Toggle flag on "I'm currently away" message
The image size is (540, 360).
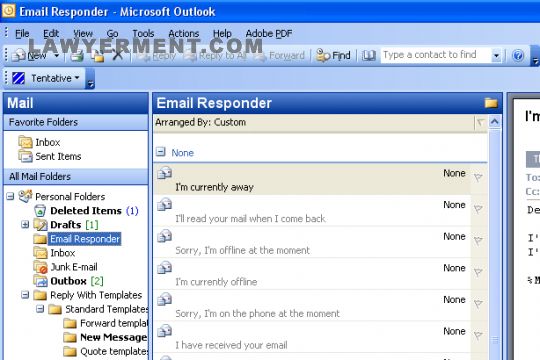[x=478, y=177]
